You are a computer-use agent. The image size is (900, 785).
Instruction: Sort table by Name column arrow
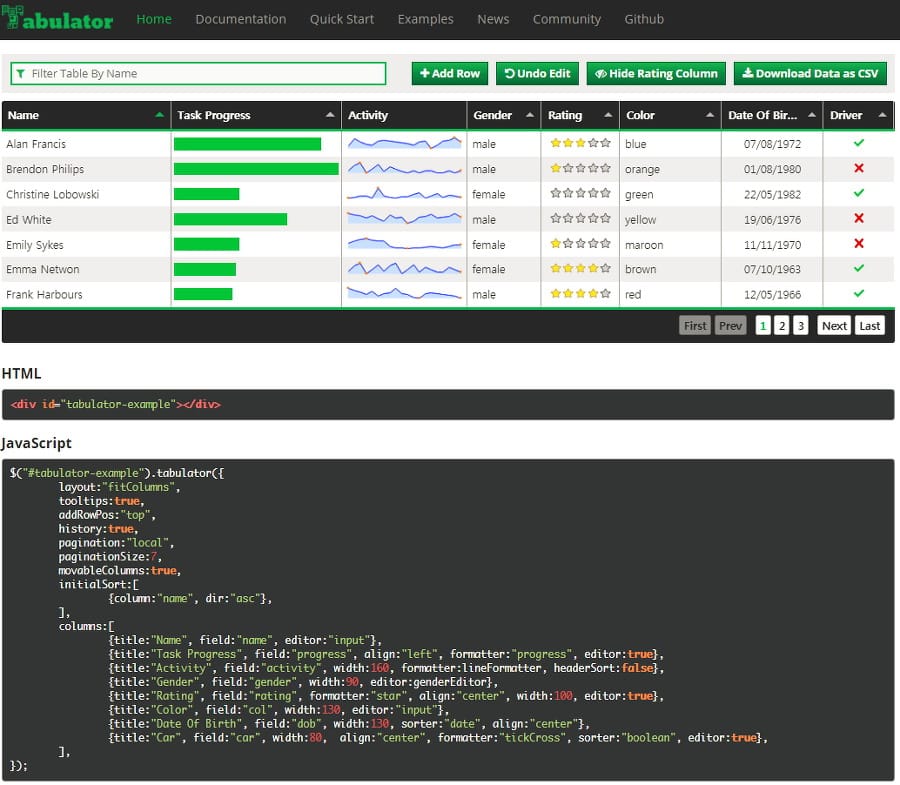click(x=159, y=116)
